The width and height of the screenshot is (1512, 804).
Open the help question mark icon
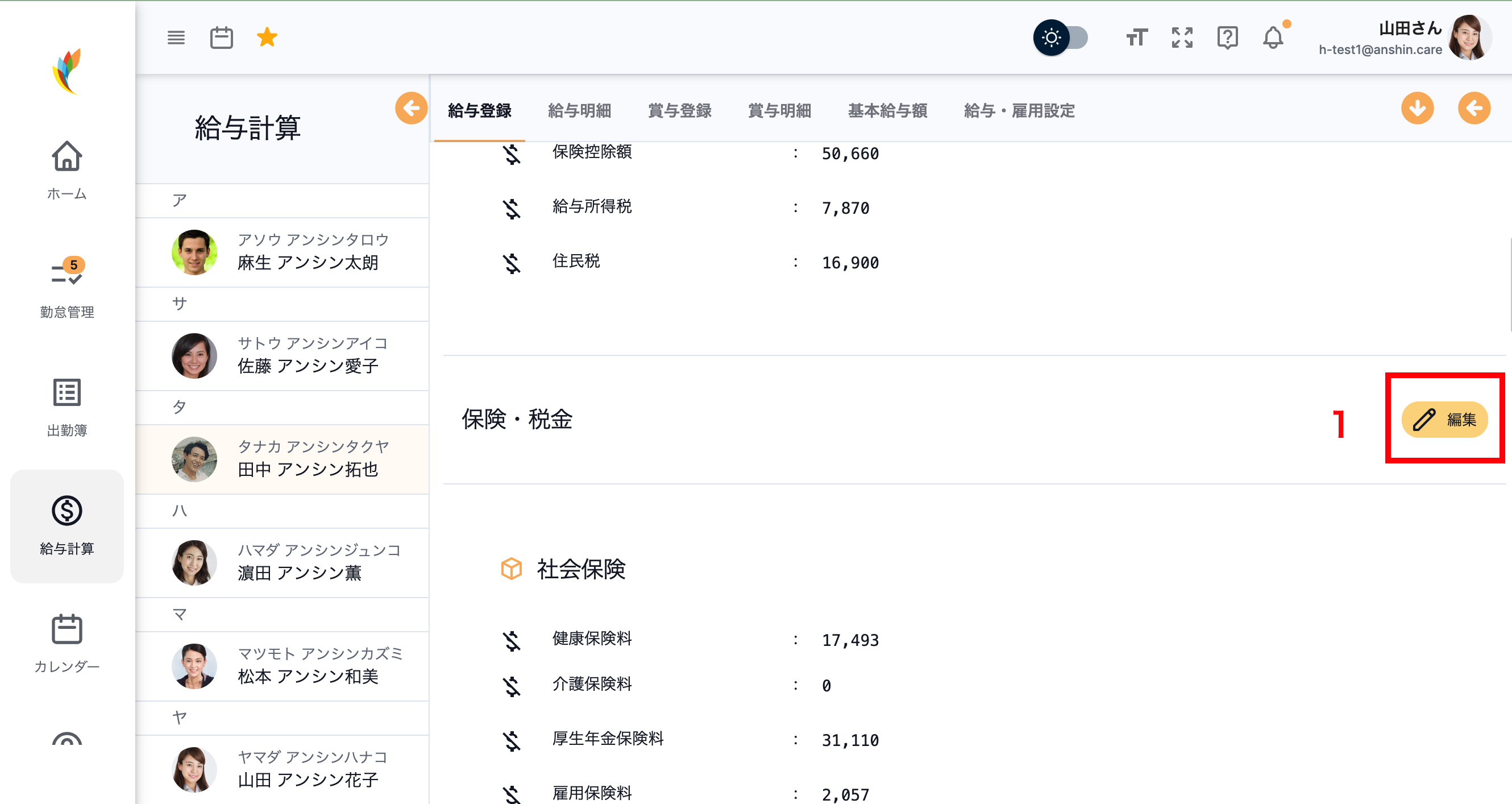(x=1227, y=38)
